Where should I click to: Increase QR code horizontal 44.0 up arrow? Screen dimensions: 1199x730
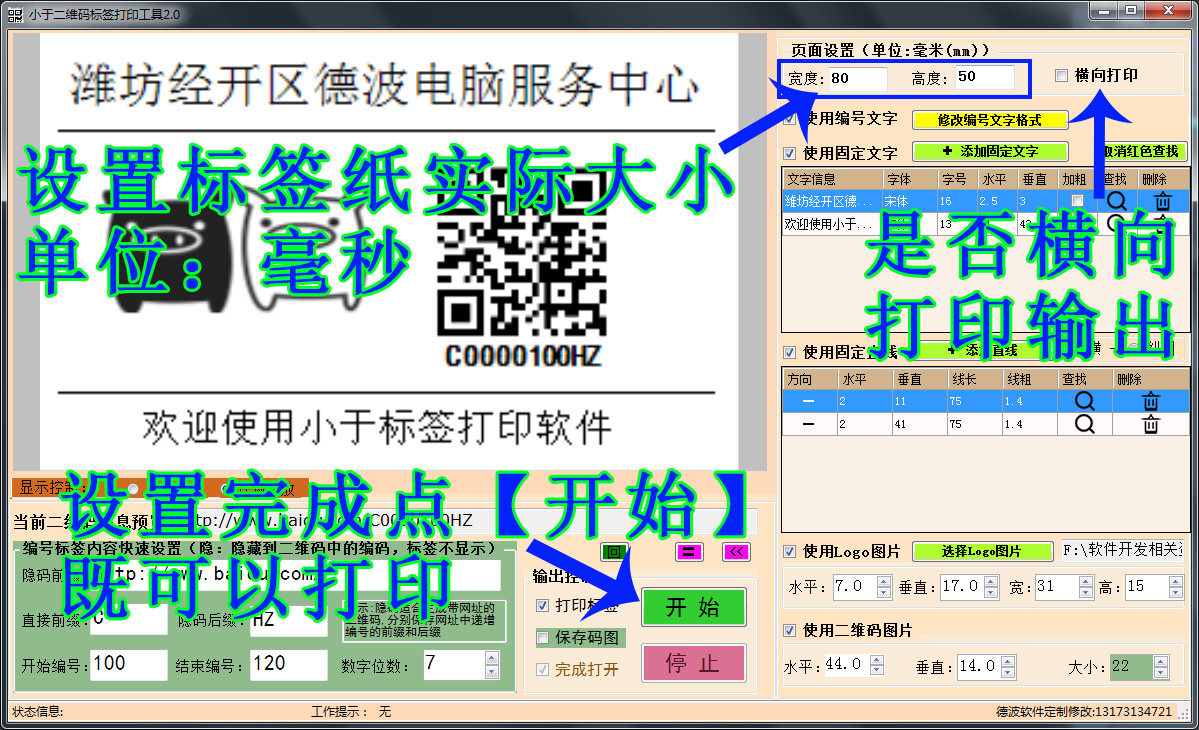[877, 660]
